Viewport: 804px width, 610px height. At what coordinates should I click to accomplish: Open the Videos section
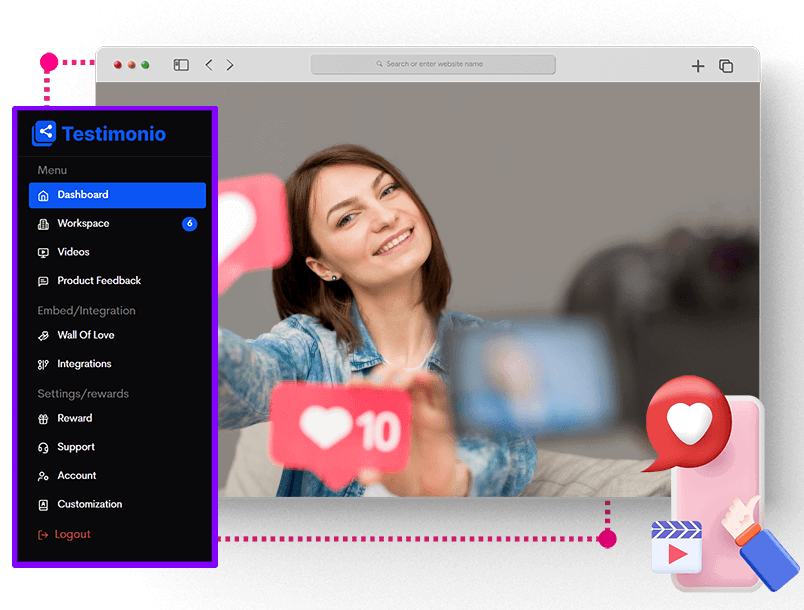(x=73, y=252)
